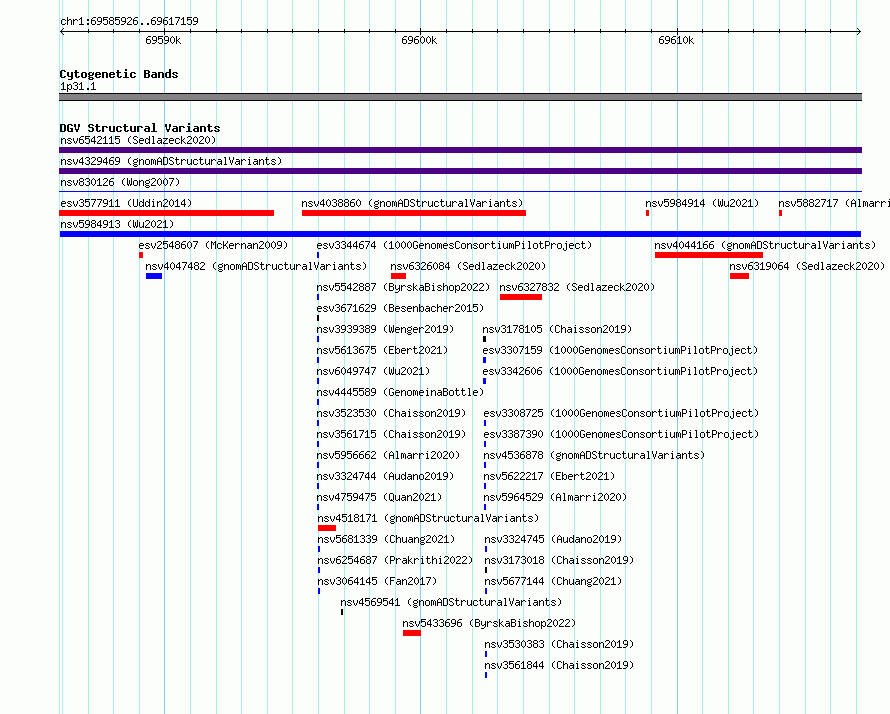Click the 69610k ruler tick label

(x=676, y=40)
